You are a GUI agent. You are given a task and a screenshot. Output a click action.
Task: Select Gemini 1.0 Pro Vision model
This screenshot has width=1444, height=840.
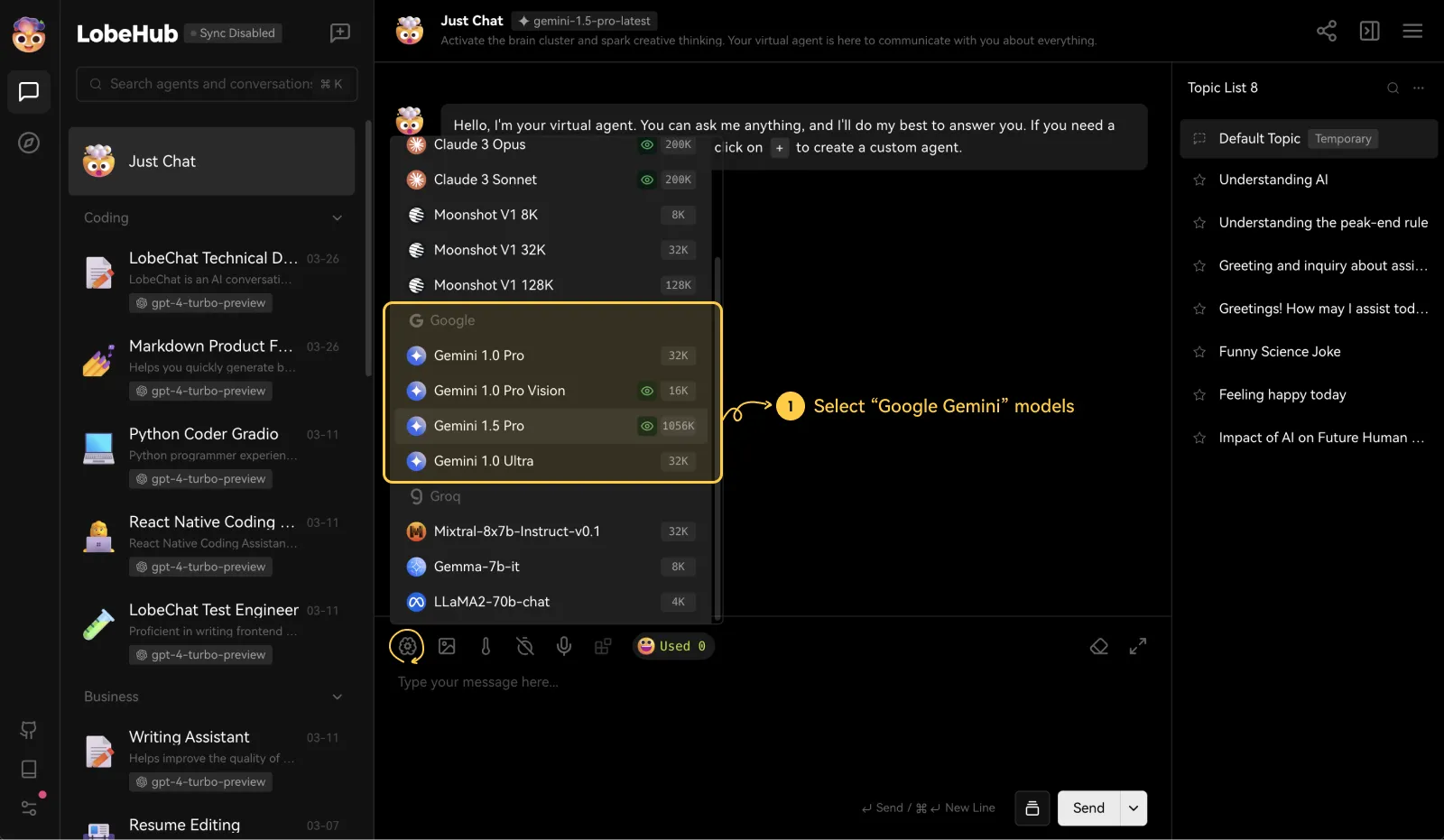coord(551,391)
